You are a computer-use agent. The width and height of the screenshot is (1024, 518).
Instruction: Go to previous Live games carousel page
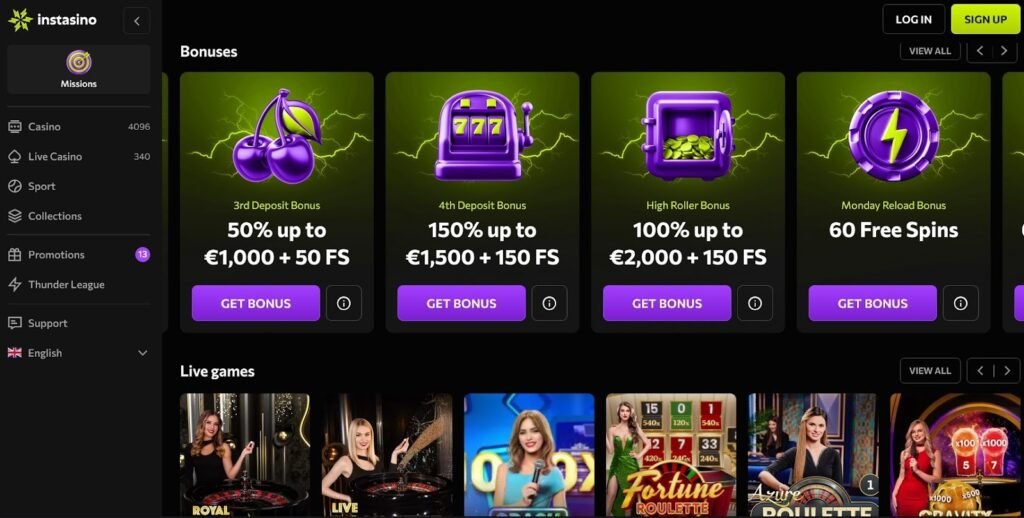click(x=980, y=370)
